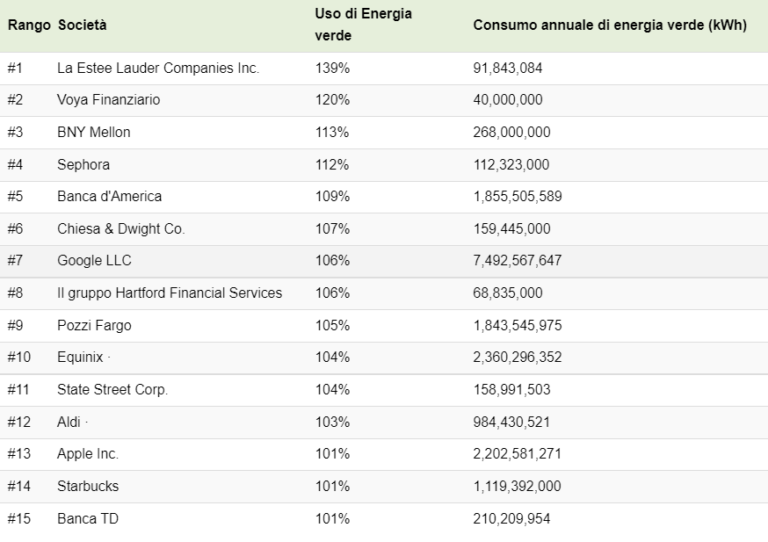The image size is (768, 542).
Task: Select the Google LLC cell
Action: point(94,260)
